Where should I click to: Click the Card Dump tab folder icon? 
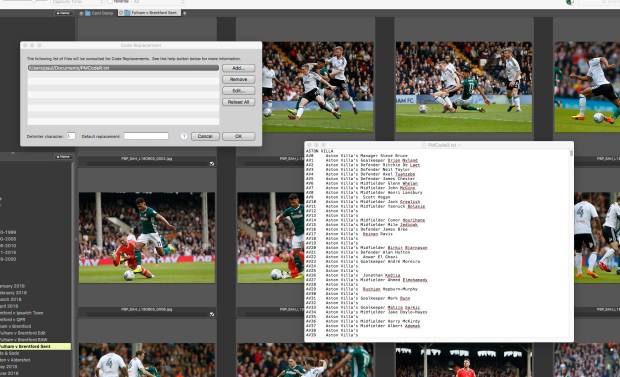(87, 13)
